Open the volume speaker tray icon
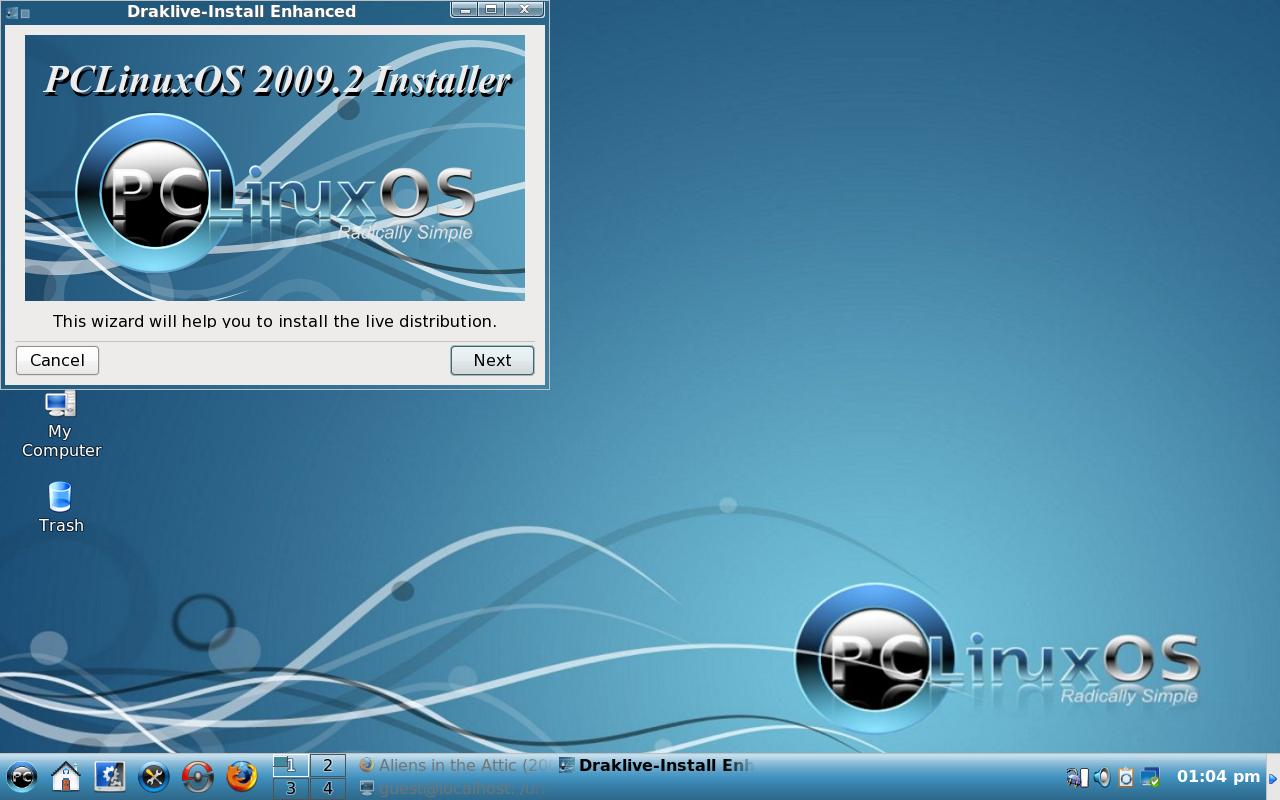Image resolution: width=1280 pixels, height=800 pixels. coord(1101,777)
